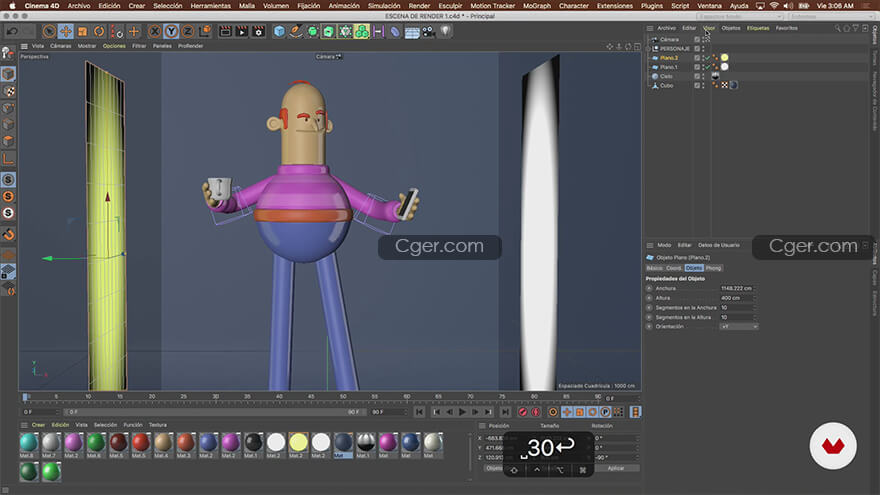
Task: Open the macOS Apple menu
Action: 12,6
